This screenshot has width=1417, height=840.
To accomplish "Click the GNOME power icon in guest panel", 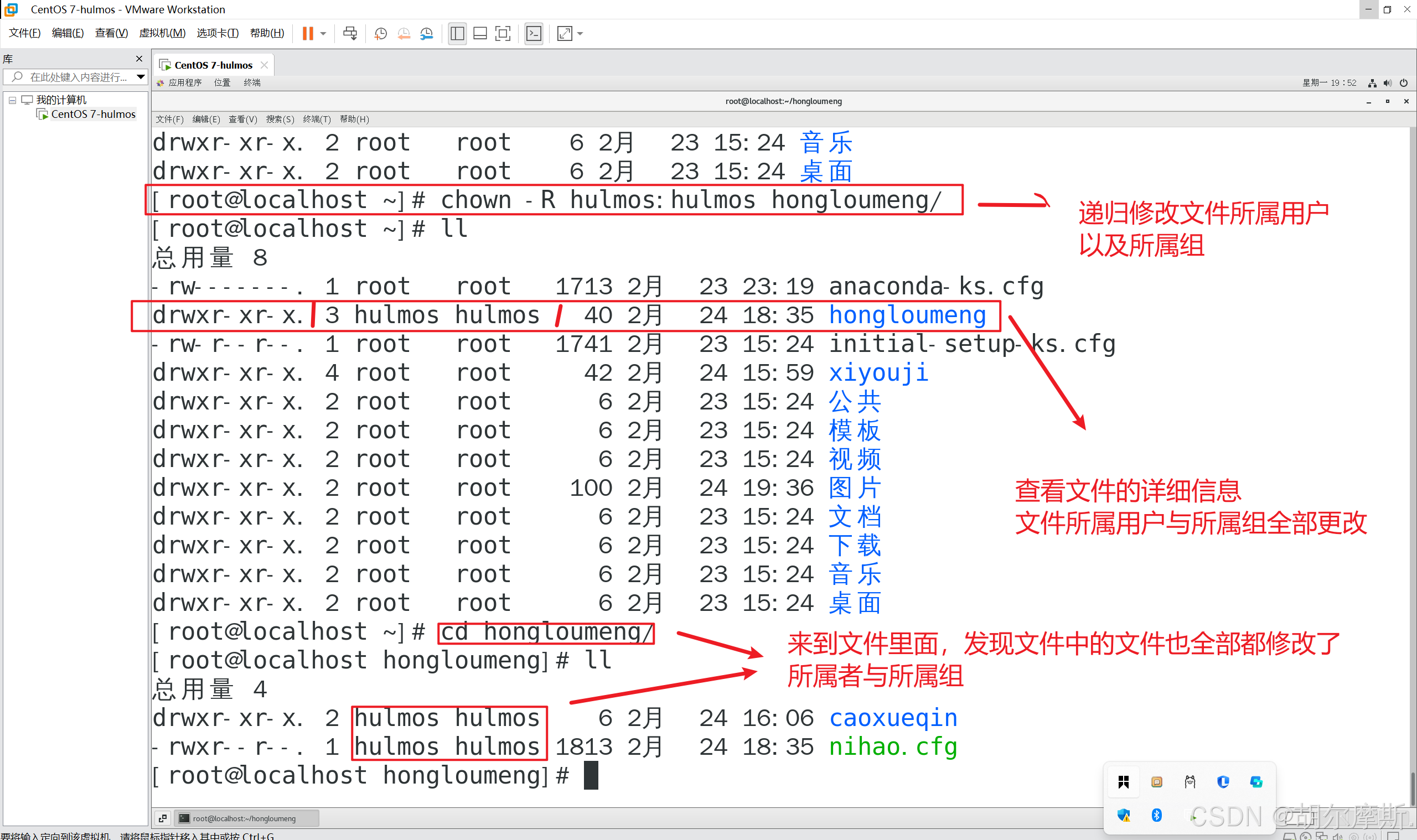I will point(1403,82).
